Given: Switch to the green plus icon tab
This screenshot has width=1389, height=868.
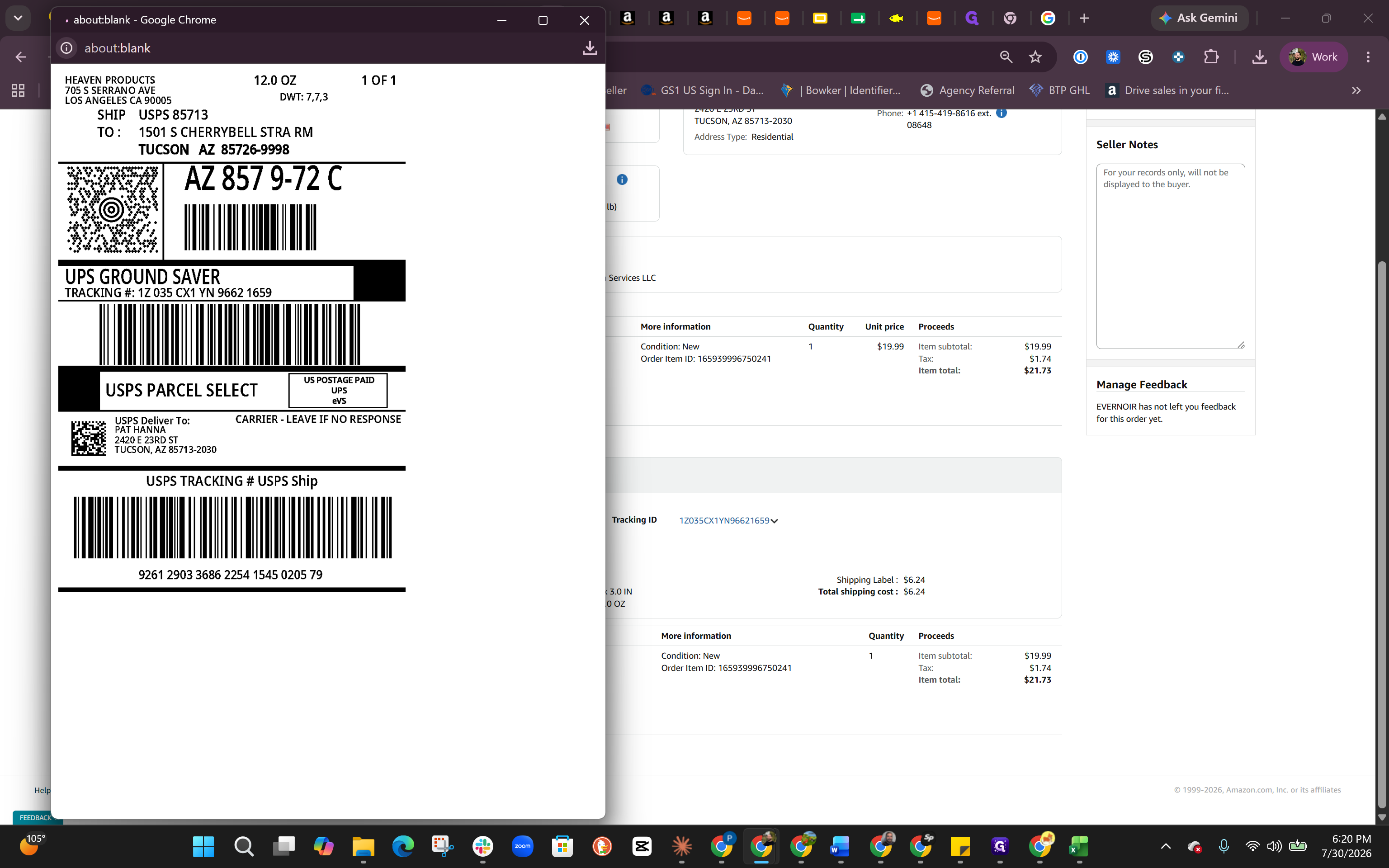Looking at the screenshot, I should (x=858, y=19).
